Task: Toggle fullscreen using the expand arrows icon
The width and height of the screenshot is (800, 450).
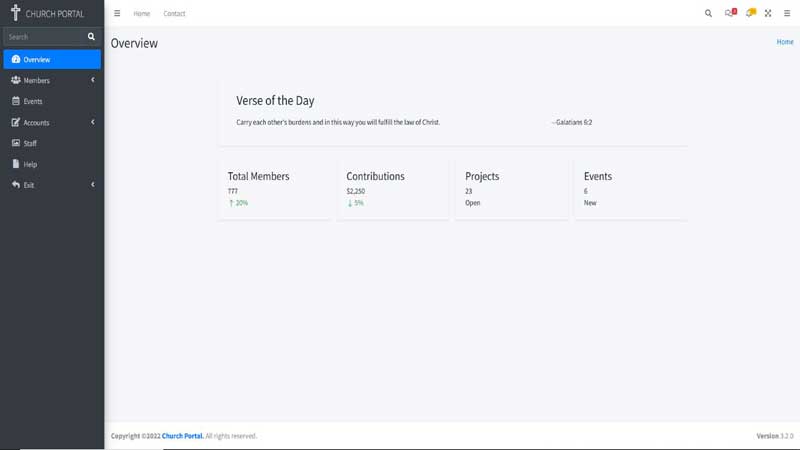Action: tap(768, 14)
